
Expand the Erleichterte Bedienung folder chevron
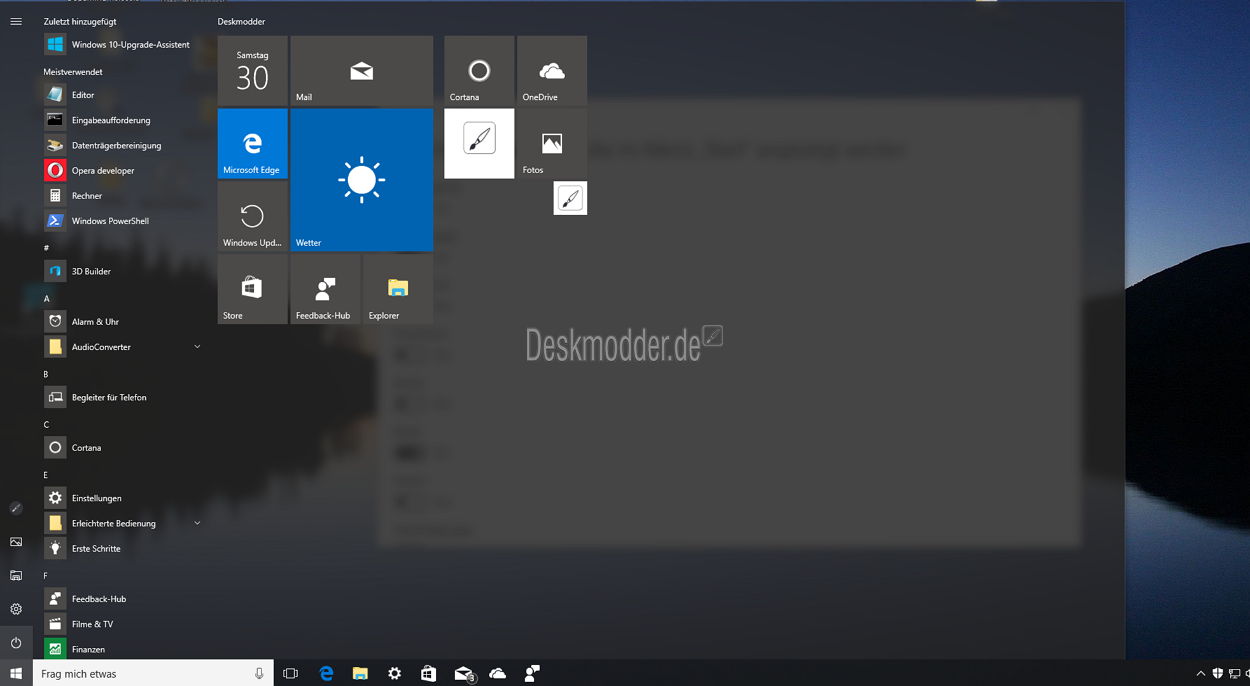[197, 523]
